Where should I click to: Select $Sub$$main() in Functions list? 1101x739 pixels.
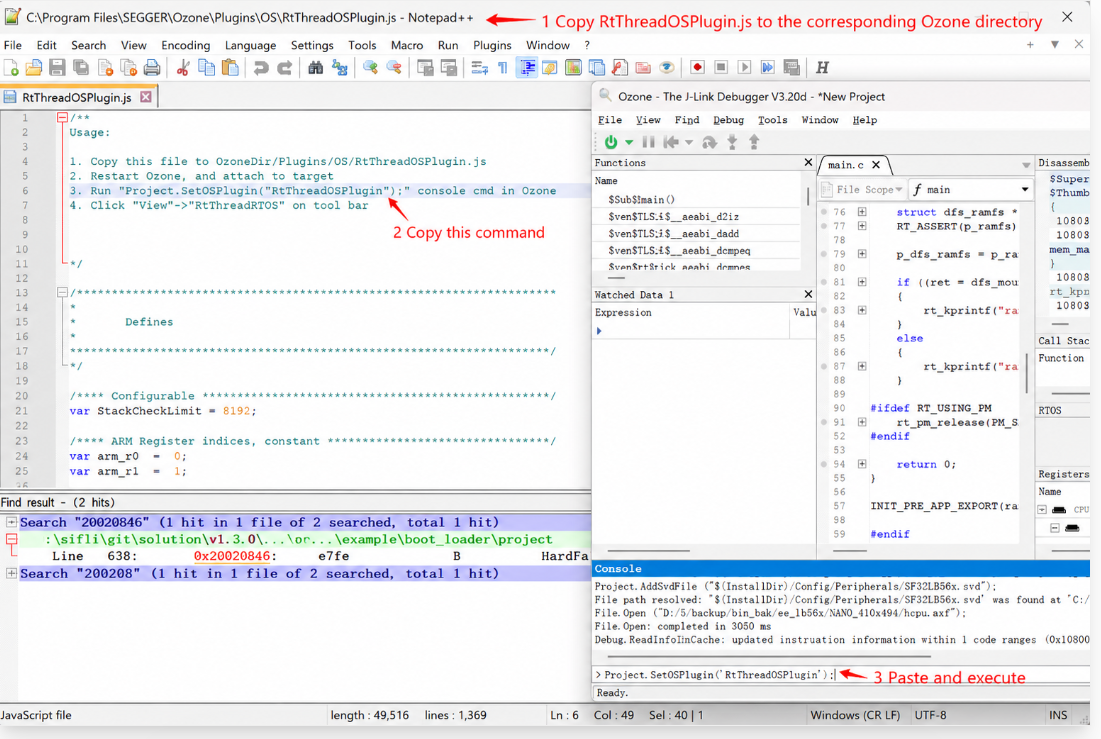click(641, 200)
